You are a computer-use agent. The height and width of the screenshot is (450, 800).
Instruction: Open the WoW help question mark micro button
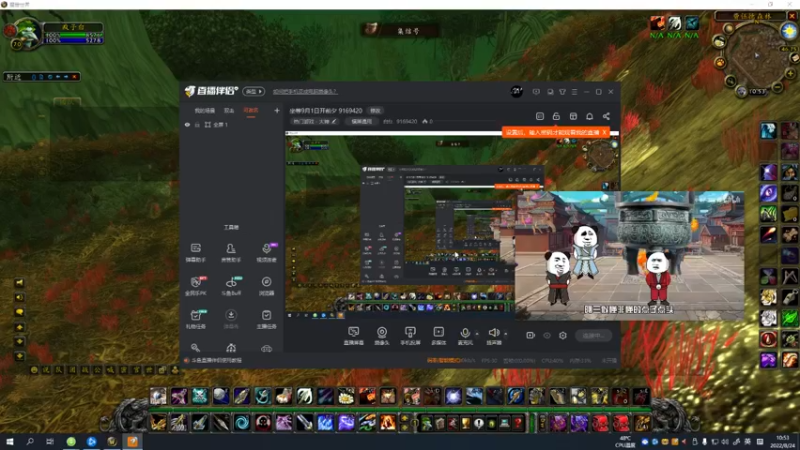click(518, 423)
